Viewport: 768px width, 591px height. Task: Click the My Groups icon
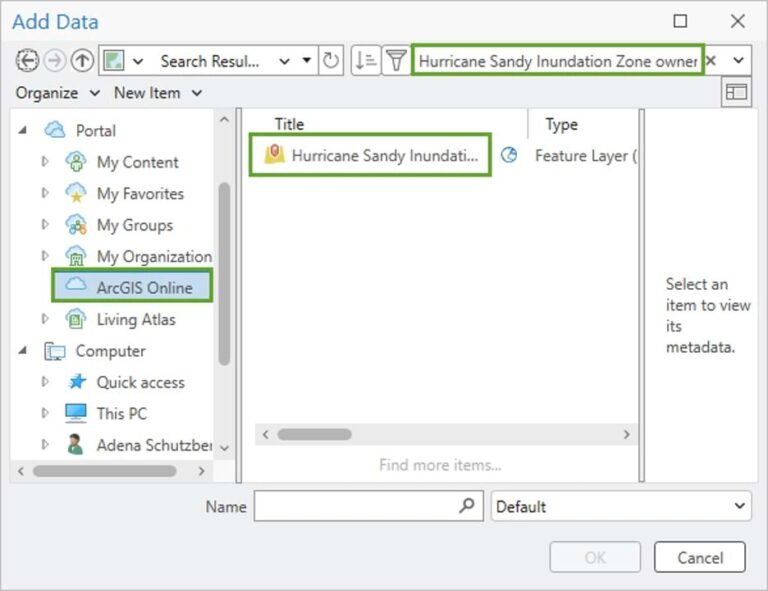click(x=76, y=224)
